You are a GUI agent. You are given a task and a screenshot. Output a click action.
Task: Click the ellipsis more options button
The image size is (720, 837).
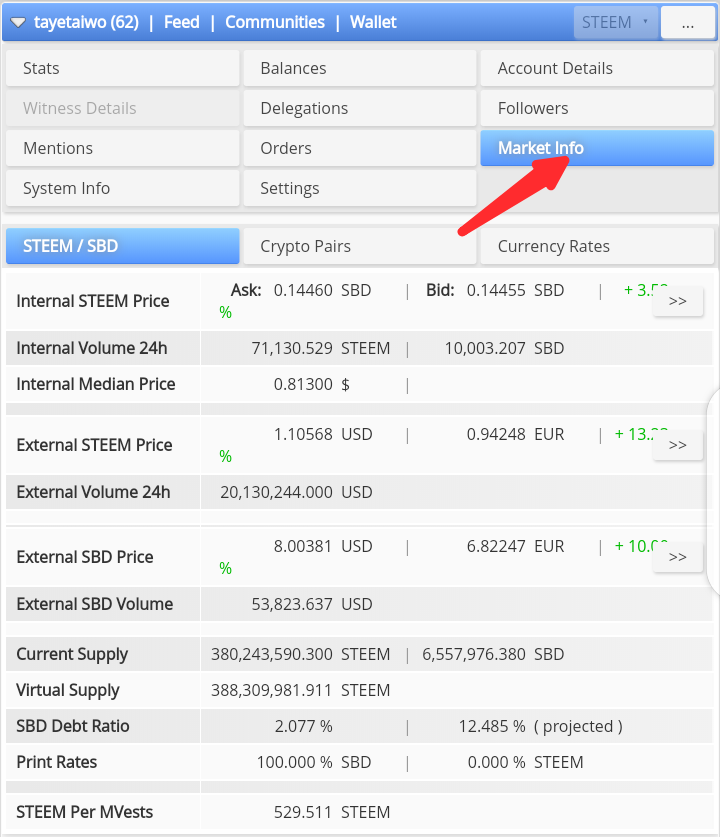click(687, 22)
